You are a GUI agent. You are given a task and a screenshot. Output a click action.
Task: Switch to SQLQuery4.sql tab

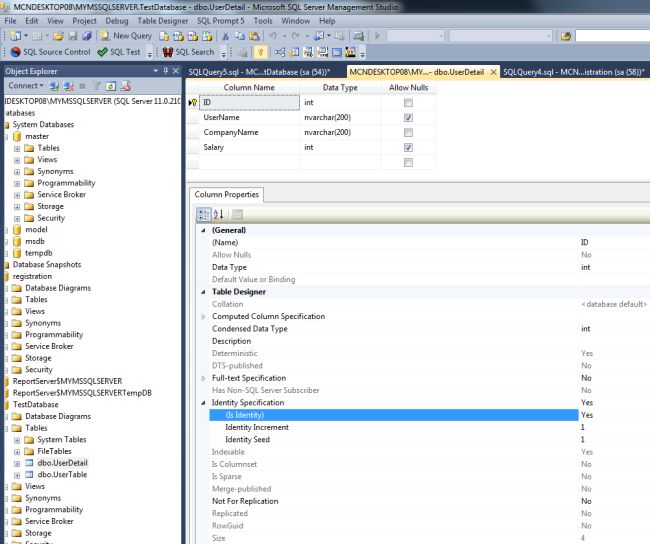click(x=574, y=72)
